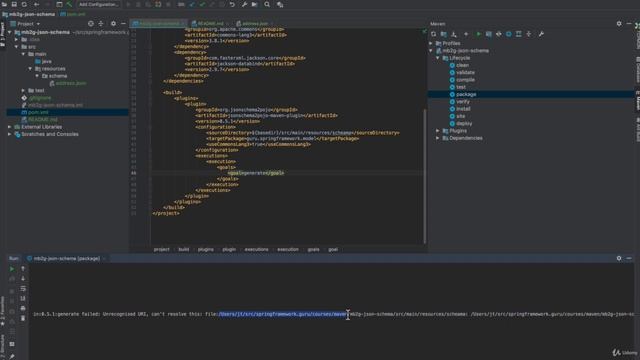Click the 'executions' breadcrumb item
Image resolution: width=640 pixels, height=360 pixels.
click(x=256, y=249)
